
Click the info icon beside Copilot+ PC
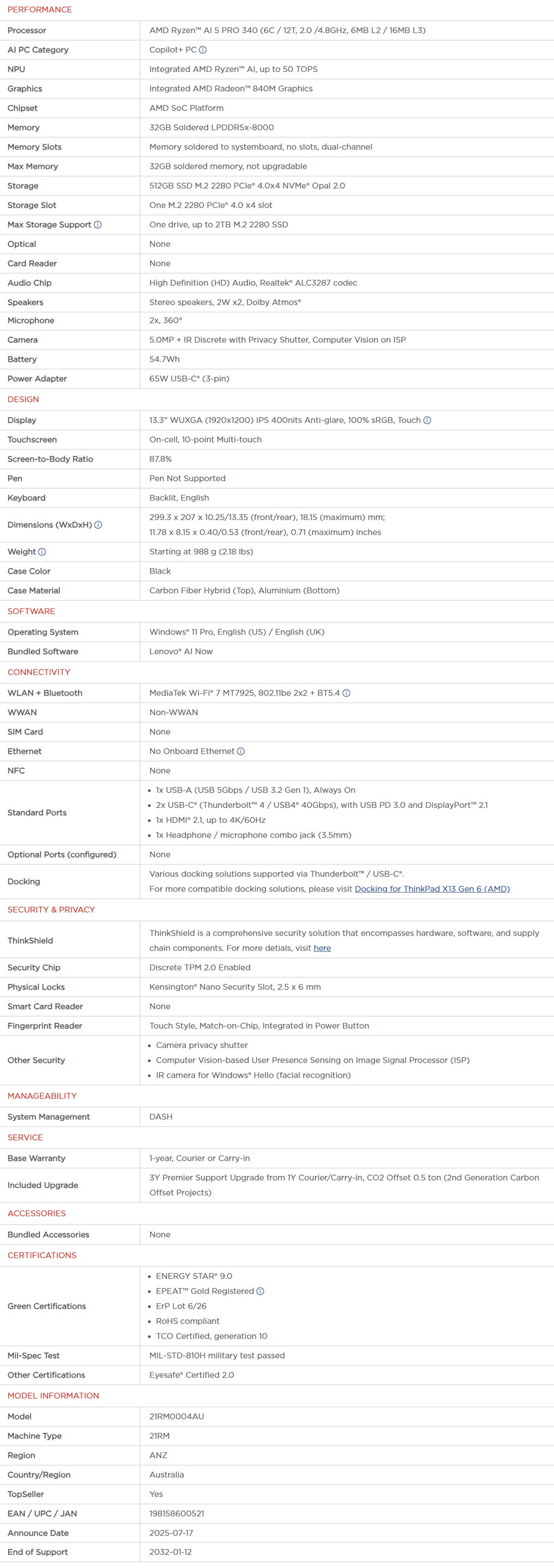click(x=203, y=50)
